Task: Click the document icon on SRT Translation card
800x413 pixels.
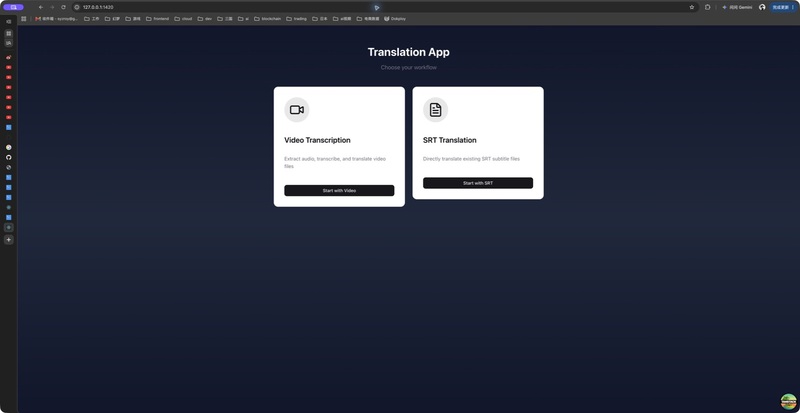Action: (435, 110)
